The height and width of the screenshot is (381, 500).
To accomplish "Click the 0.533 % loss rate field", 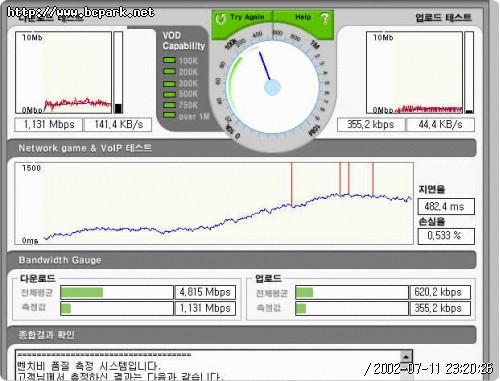I will coord(446,236).
